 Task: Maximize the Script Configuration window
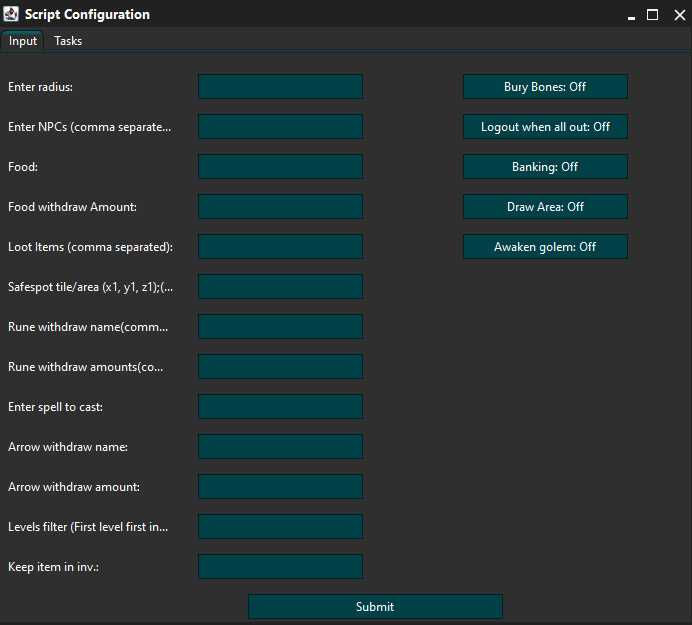coord(652,15)
